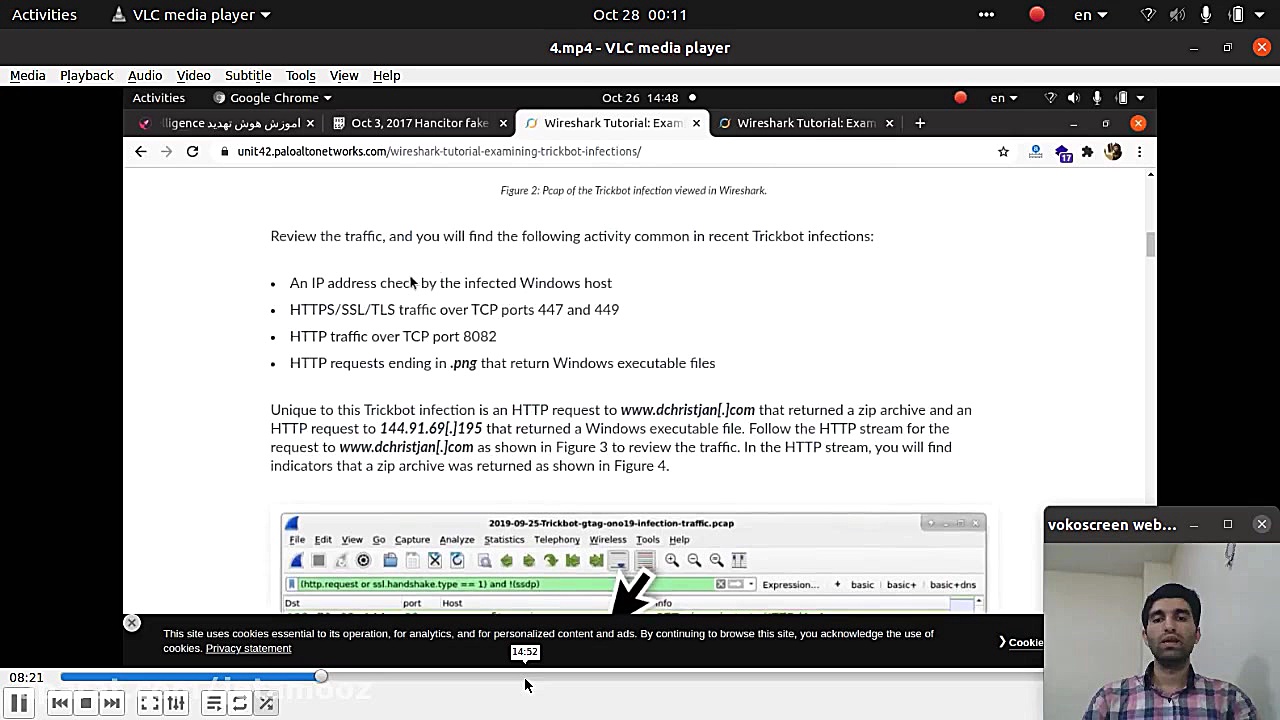The image size is (1280, 720).
Task: Reload the page in recorded Chrome
Action: click(192, 151)
